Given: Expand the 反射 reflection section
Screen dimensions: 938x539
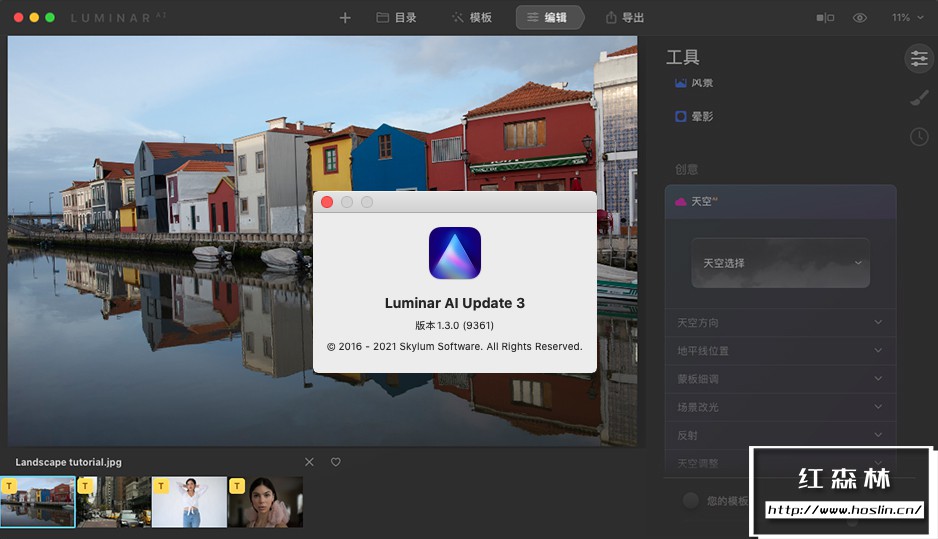Looking at the screenshot, I should tap(780, 435).
